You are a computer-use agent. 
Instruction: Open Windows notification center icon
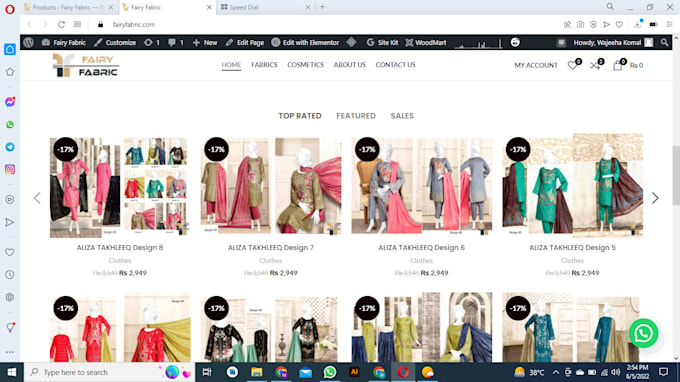pos(663,372)
